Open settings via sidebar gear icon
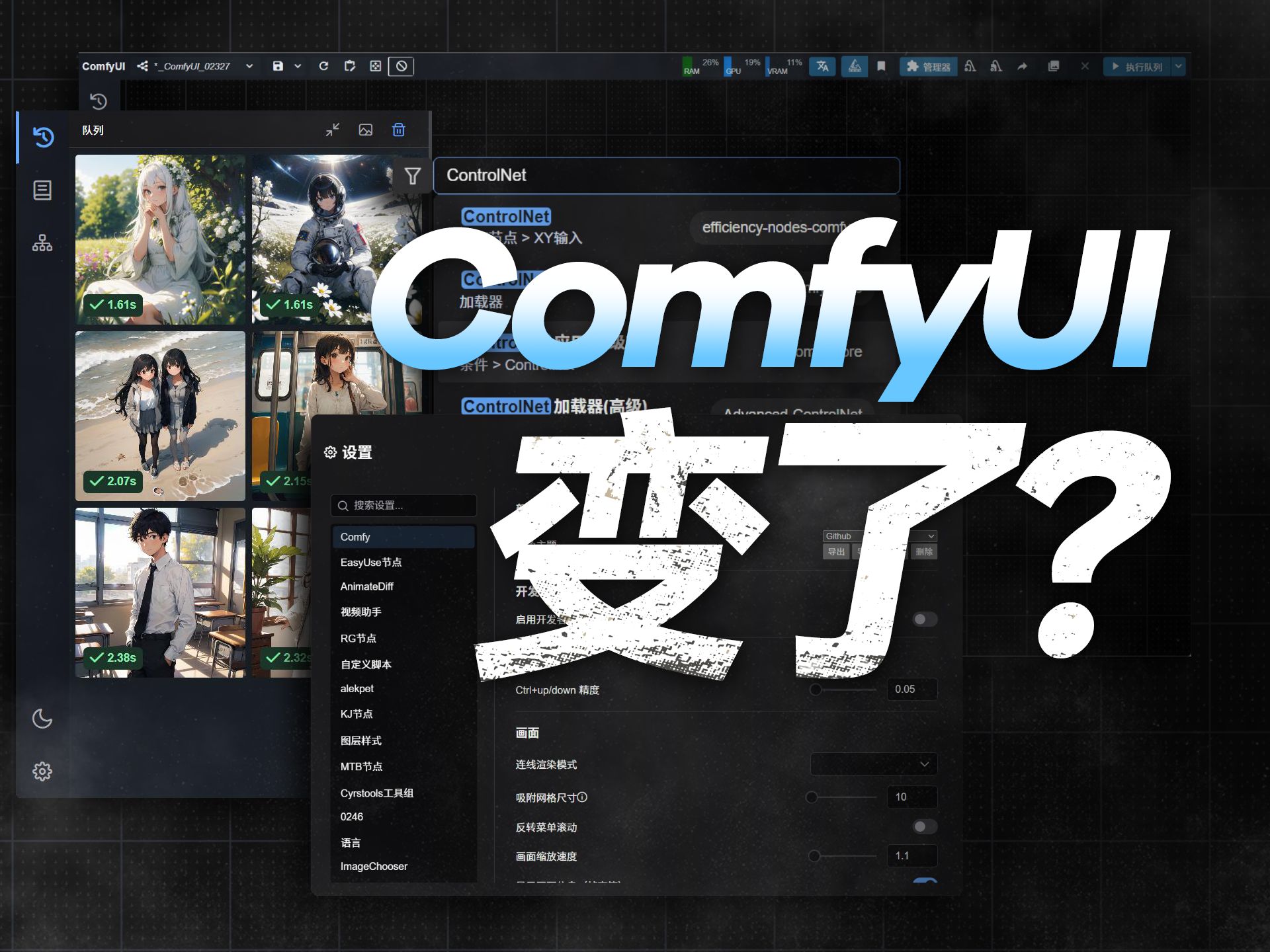The height and width of the screenshot is (952, 1270). coord(42,771)
